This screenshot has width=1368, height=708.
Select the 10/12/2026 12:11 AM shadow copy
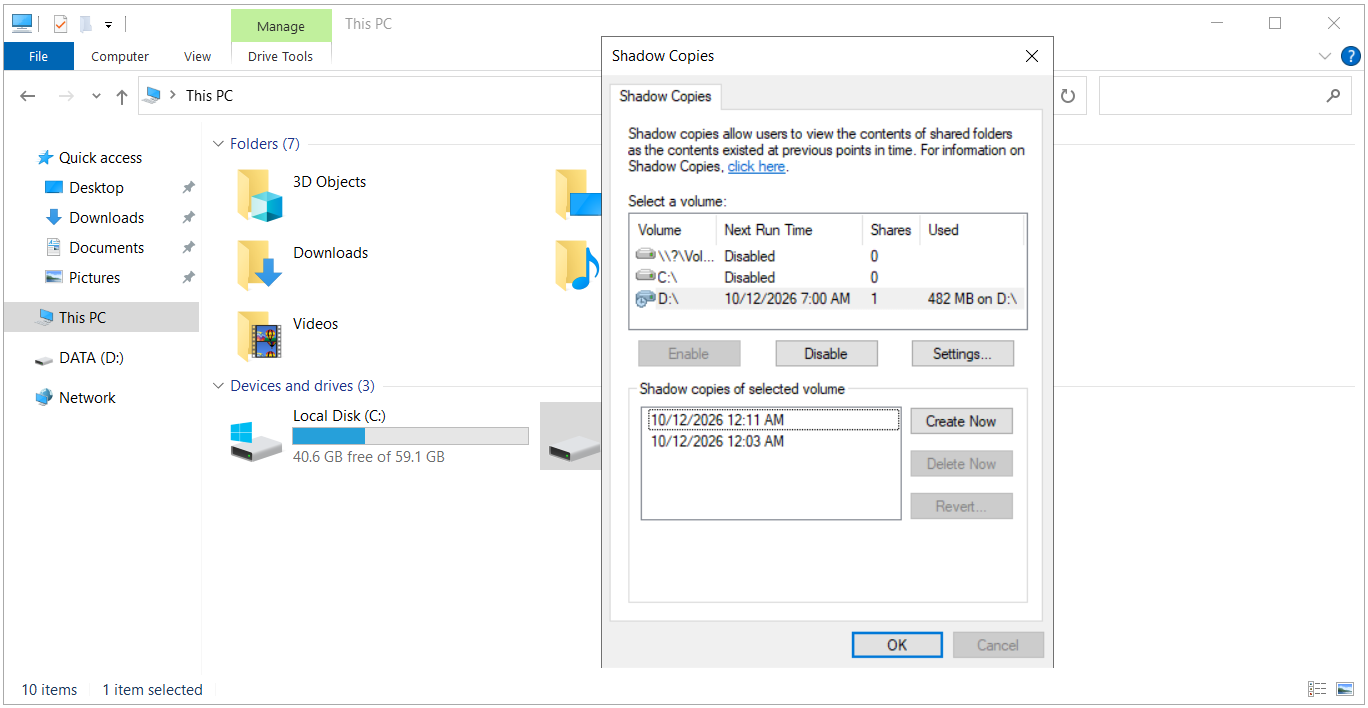point(773,420)
